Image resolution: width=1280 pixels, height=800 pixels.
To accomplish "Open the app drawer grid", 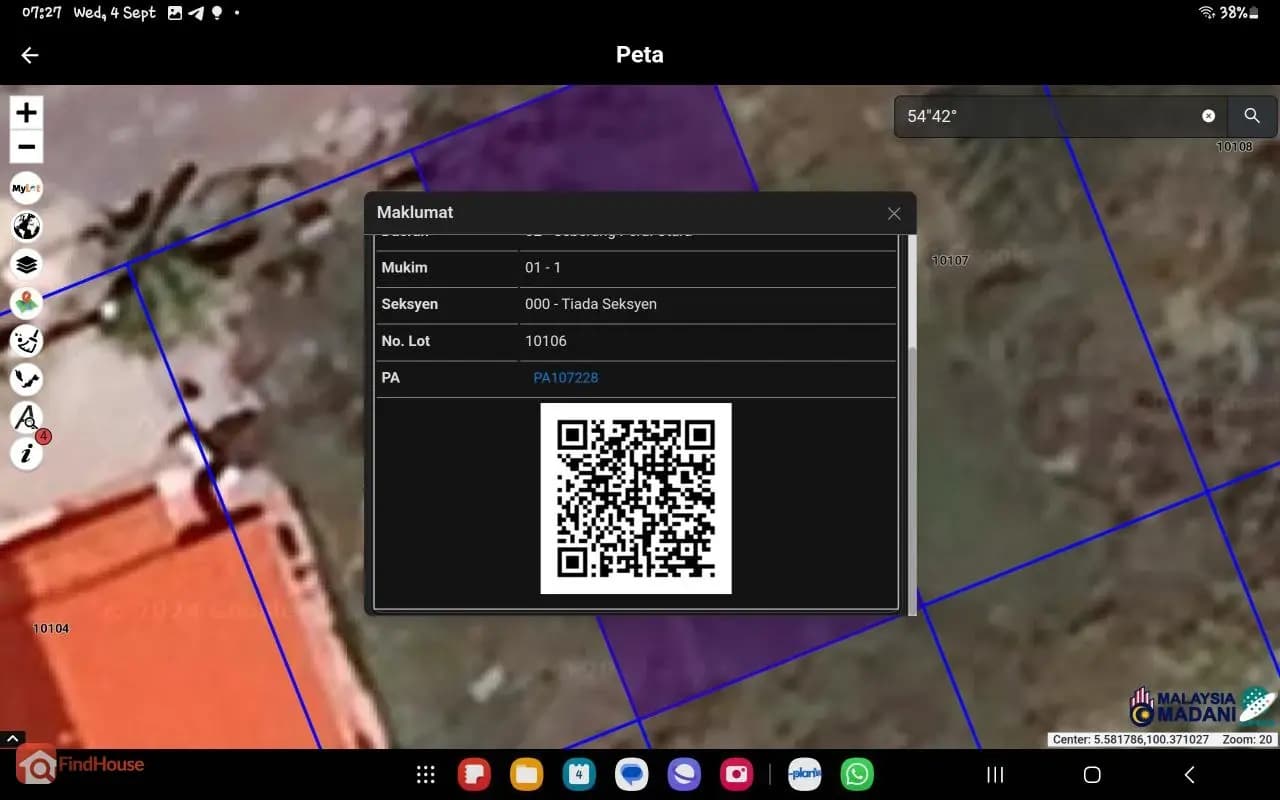I will pyautogui.click(x=426, y=774).
